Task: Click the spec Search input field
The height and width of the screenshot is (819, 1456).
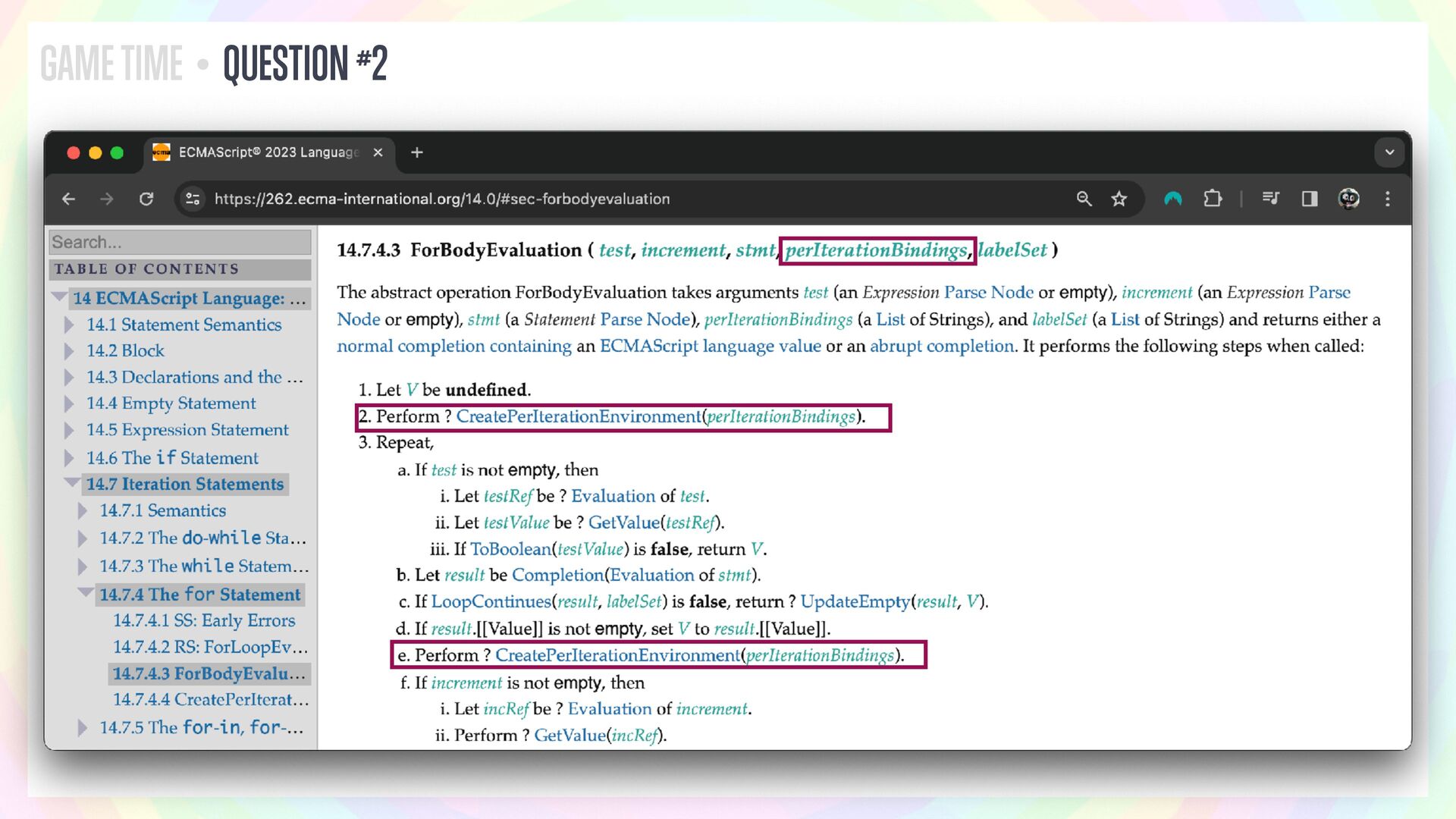Action: coord(180,242)
